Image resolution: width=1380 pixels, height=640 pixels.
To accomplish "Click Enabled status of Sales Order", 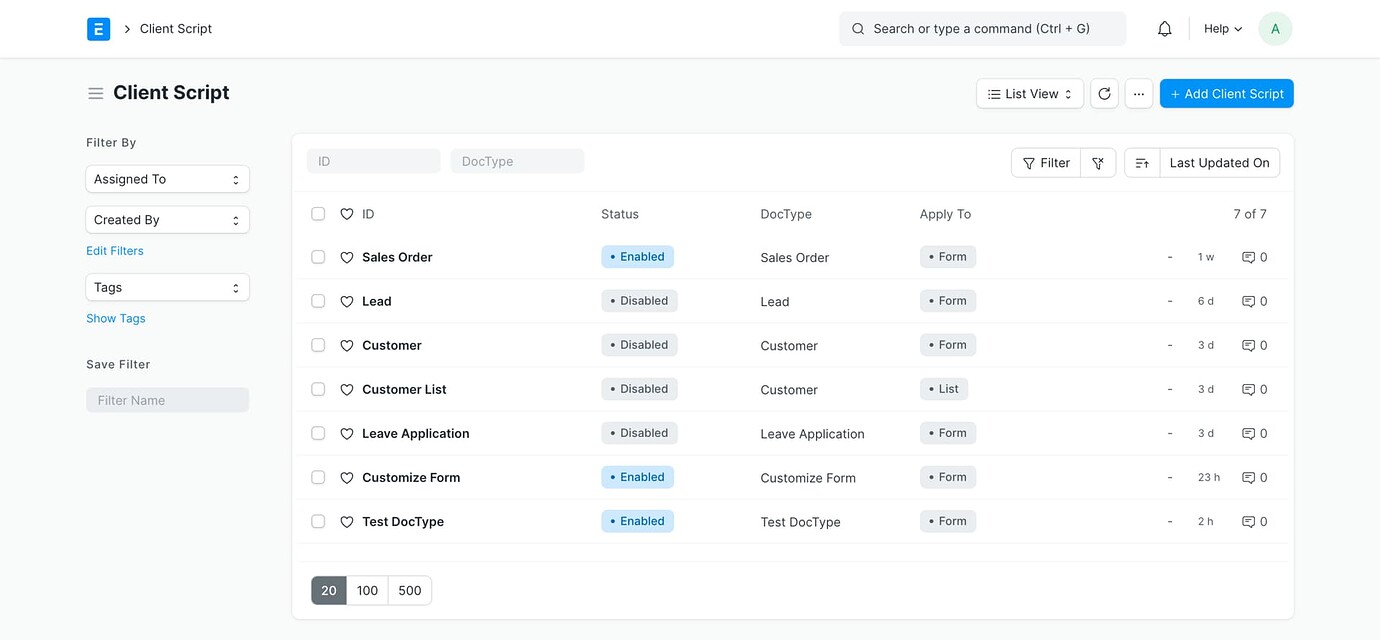I will coord(637,257).
